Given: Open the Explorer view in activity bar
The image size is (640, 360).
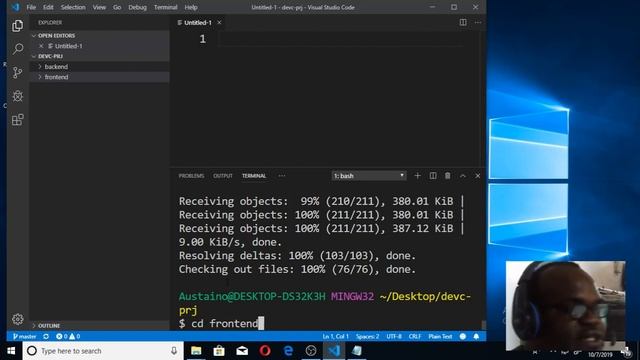Looking at the screenshot, I should [18, 26].
